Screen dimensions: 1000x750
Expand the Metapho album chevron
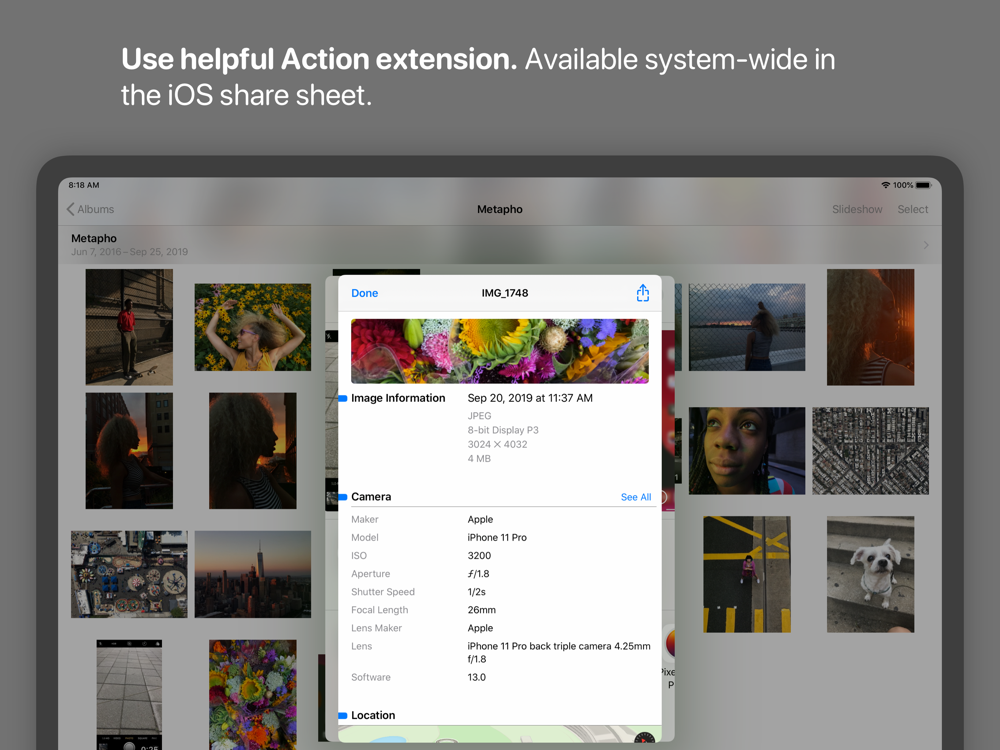point(926,245)
